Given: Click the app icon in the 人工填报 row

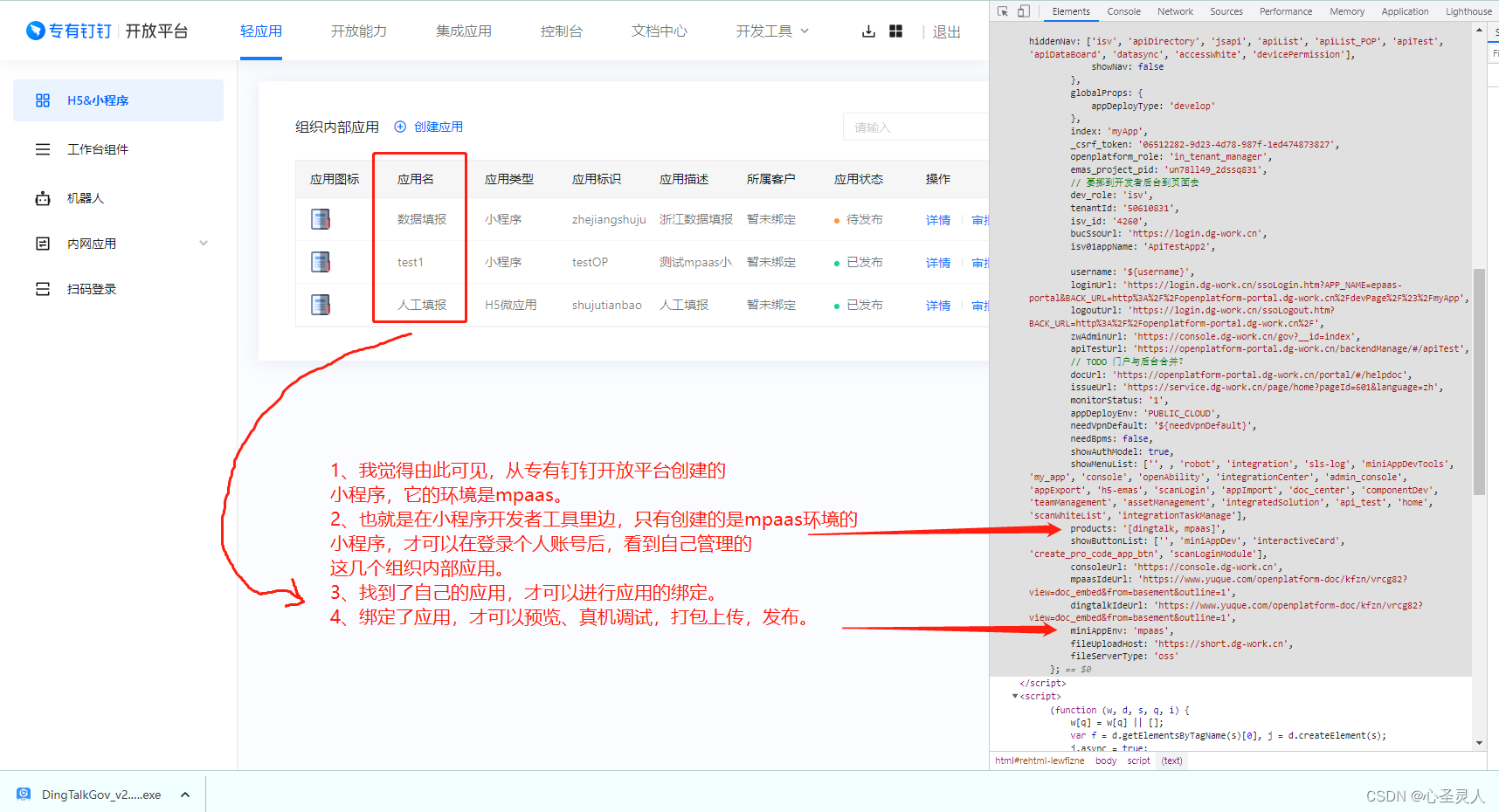Looking at the screenshot, I should tap(321, 305).
